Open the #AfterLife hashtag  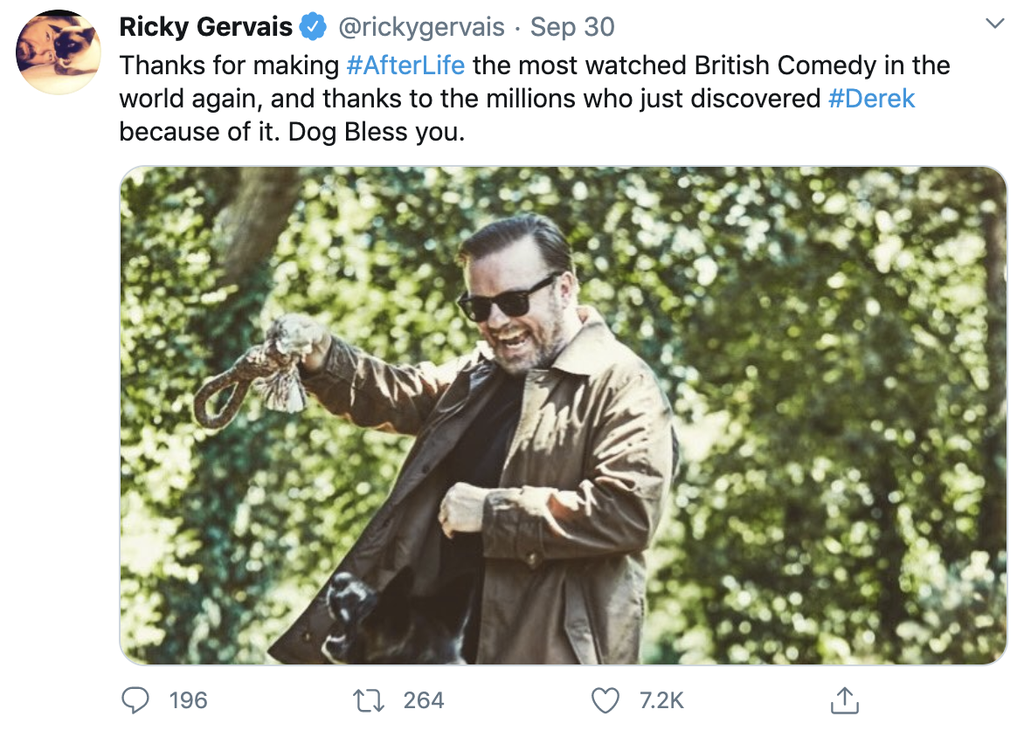(x=405, y=66)
